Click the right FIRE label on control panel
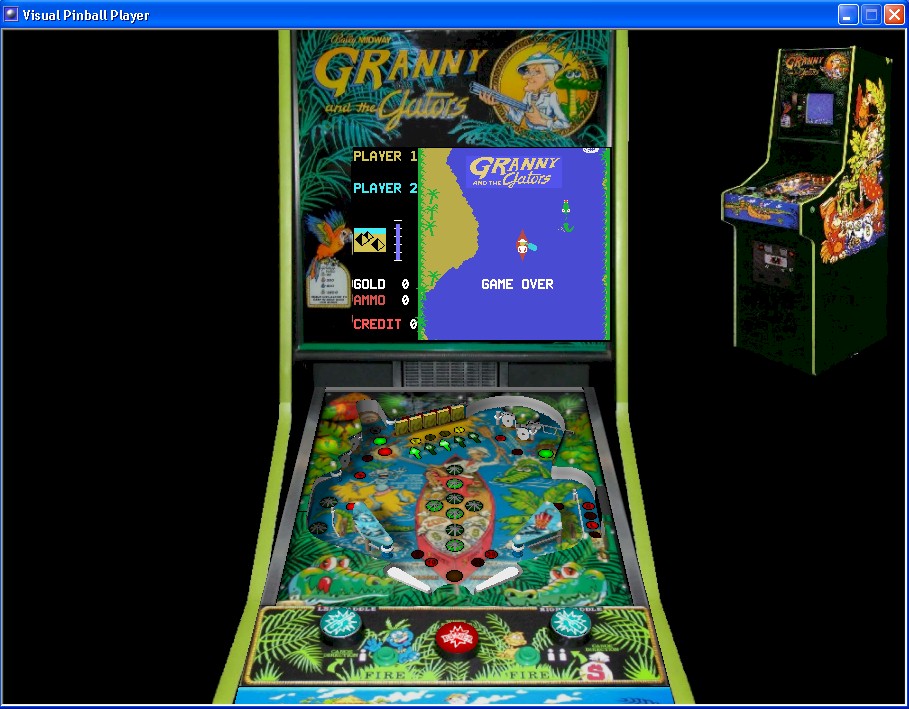The height and width of the screenshot is (709, 909). click(529, 674)
